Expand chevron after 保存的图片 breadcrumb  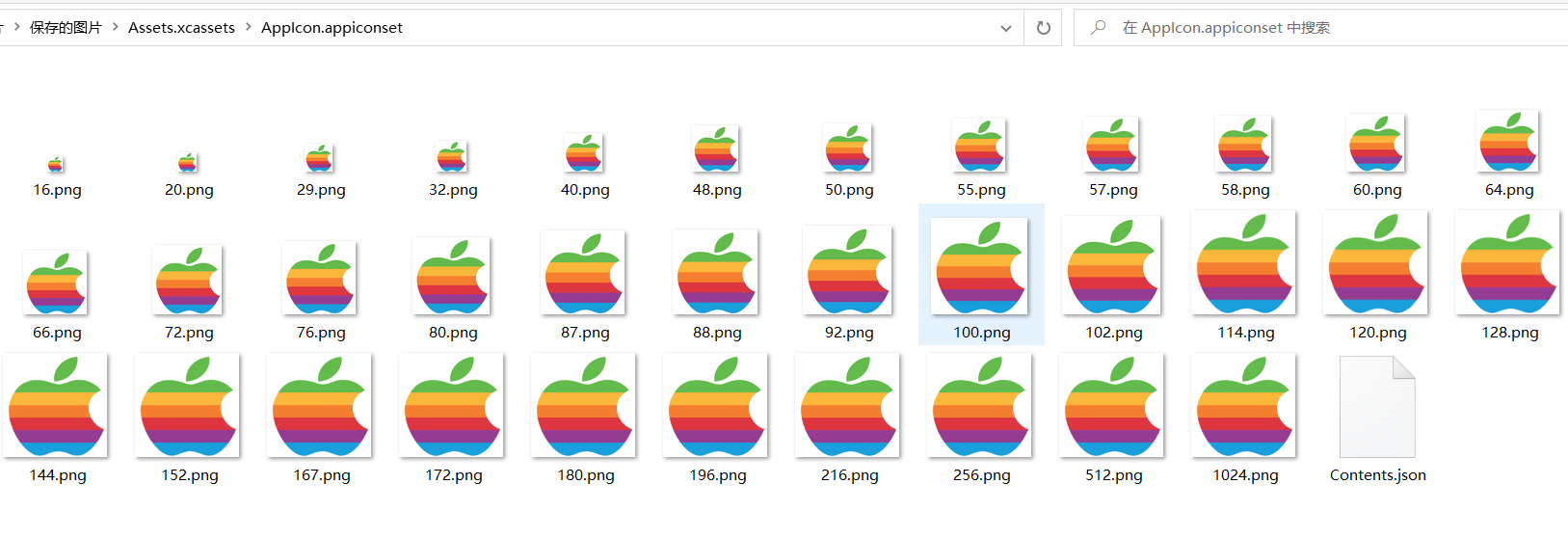pyautogui.click(x=115, y=28)
